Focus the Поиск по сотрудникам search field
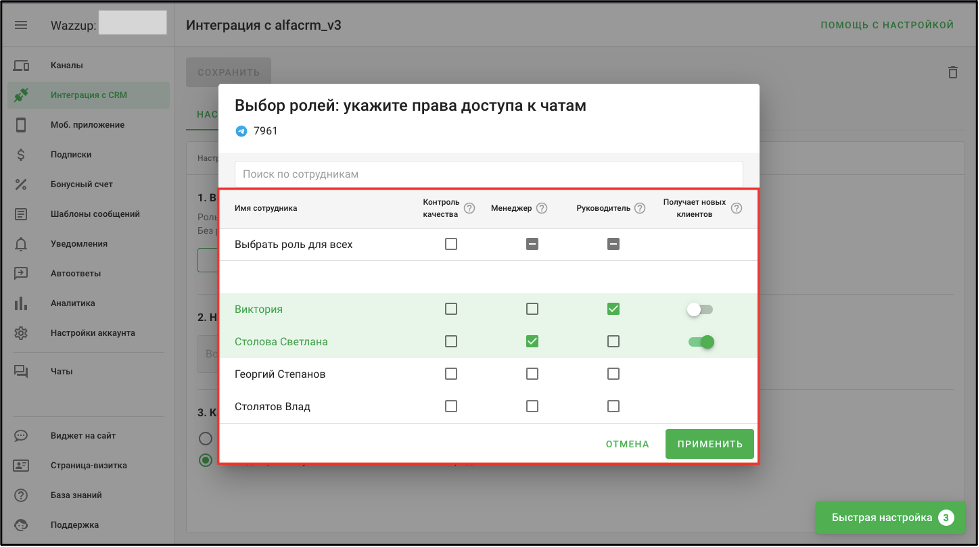Viewport: 979px width, 547px height. coord(488,174)
